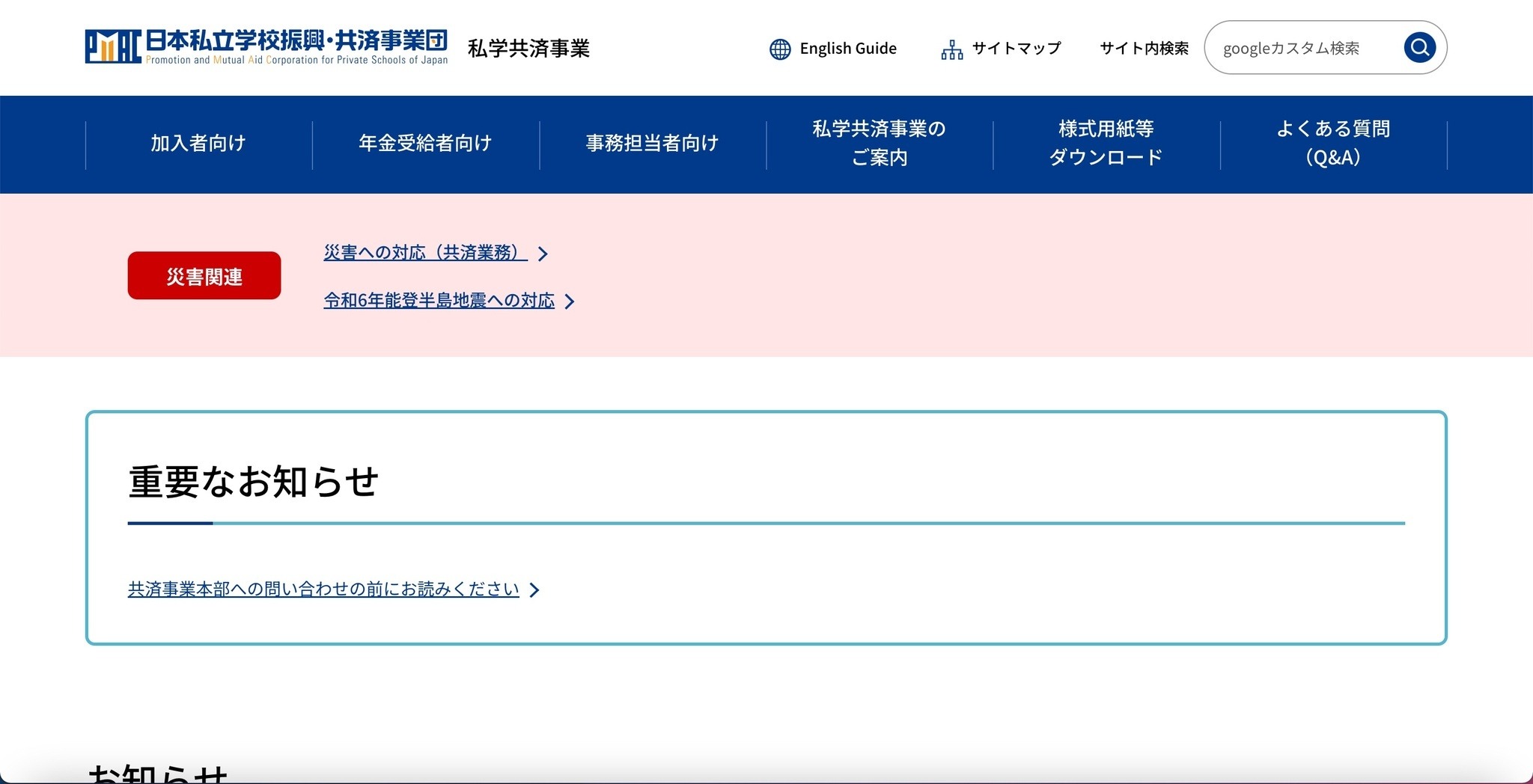Open the よくある質問(Q&A) menu

tap(1333, 144)
